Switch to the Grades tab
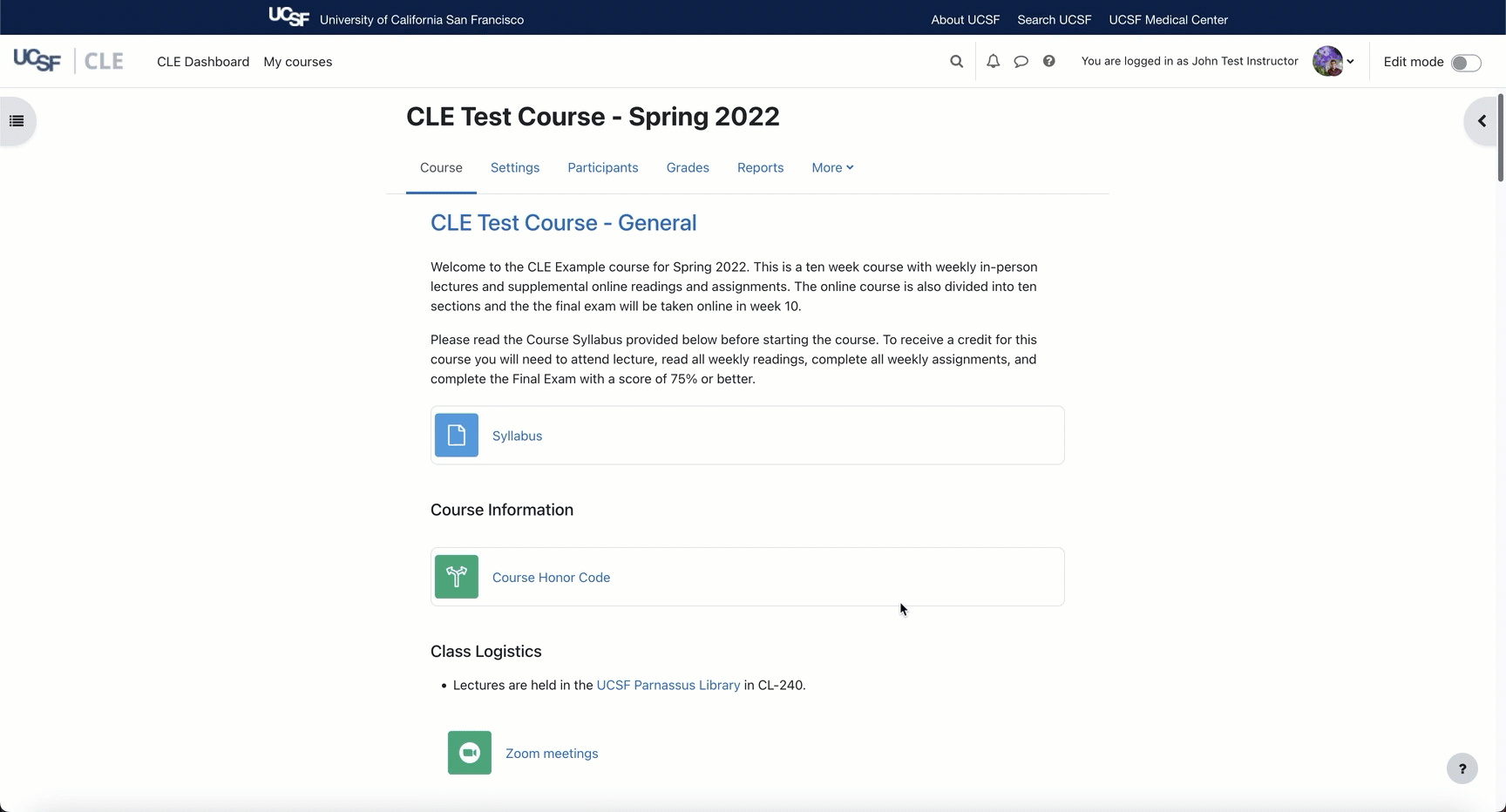 point(688,168)
